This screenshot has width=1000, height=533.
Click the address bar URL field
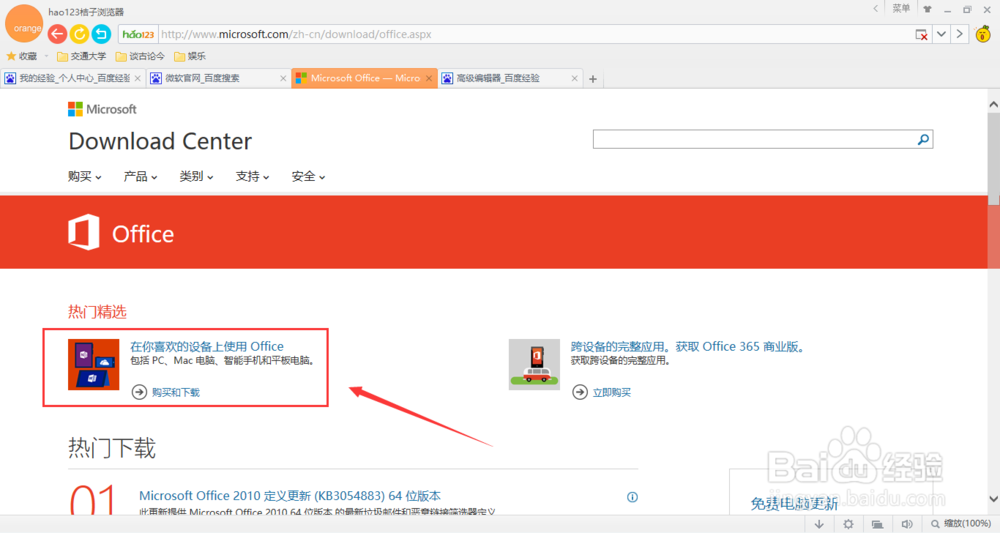536,34
